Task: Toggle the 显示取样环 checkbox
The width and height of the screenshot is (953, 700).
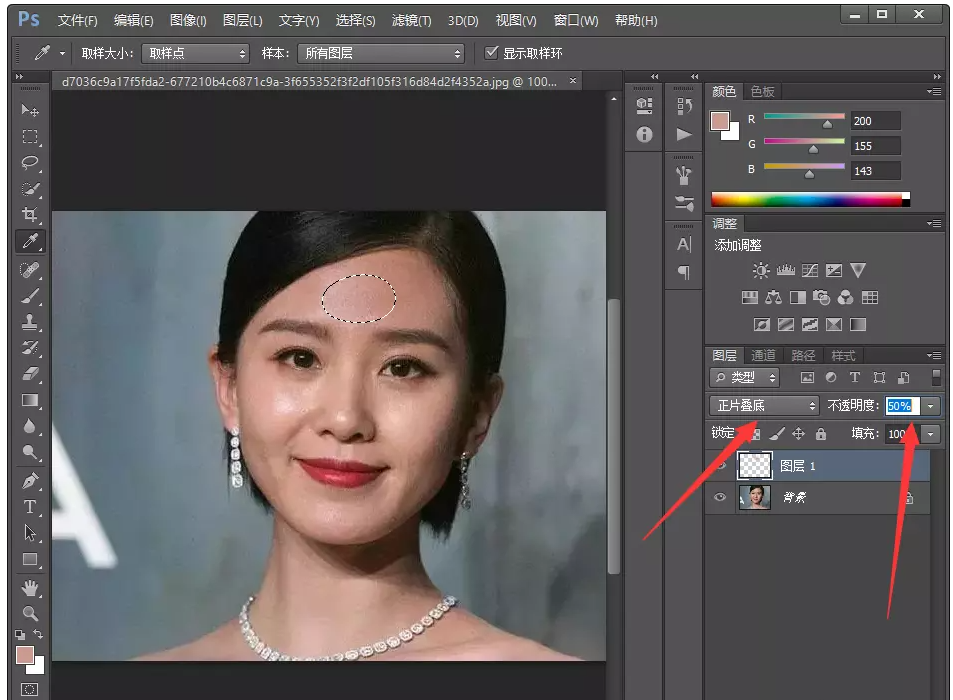Action: pyautogui.click(x=491, y=52)
